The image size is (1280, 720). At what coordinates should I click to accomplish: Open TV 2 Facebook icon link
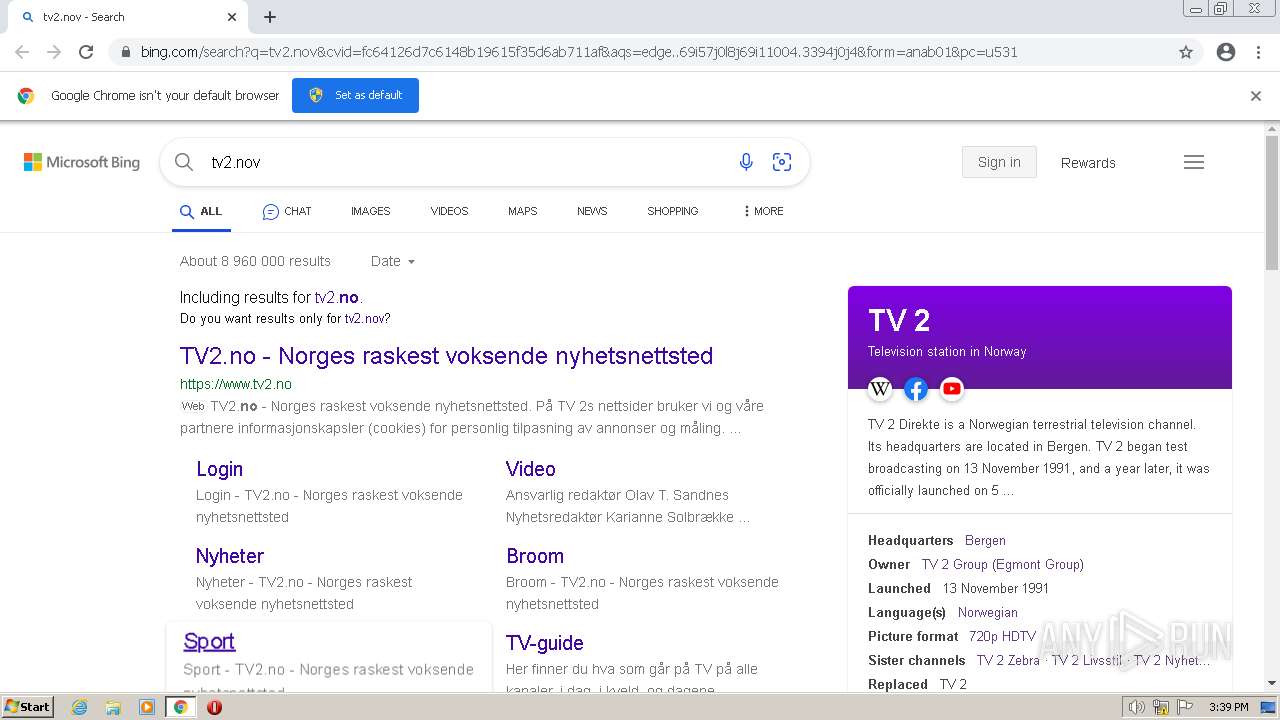tap(916, 389)
